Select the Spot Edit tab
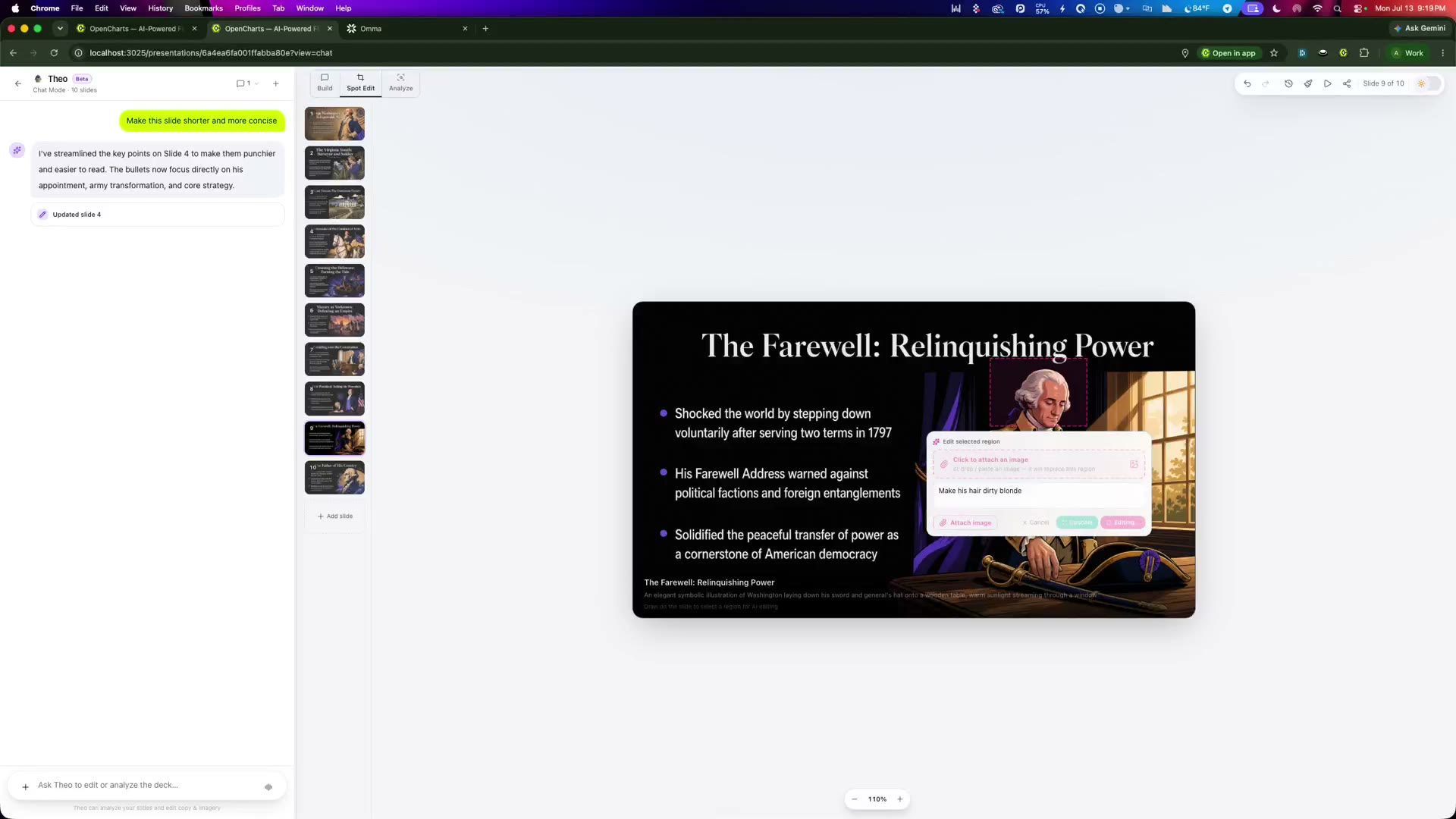 pos(360,83)
